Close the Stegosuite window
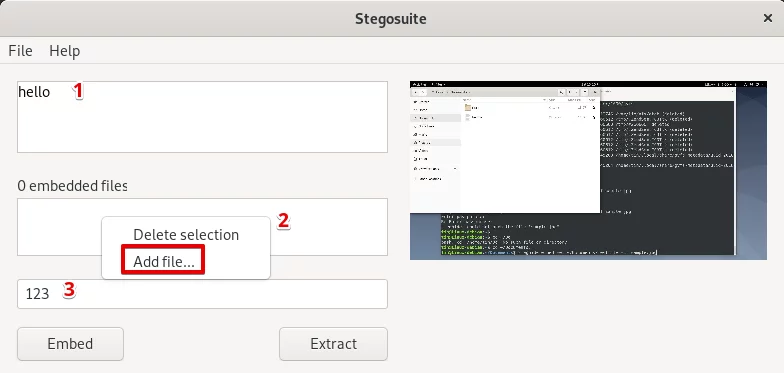Image resolution: width=784 pixels, height=373 pixels. point(768,18)
